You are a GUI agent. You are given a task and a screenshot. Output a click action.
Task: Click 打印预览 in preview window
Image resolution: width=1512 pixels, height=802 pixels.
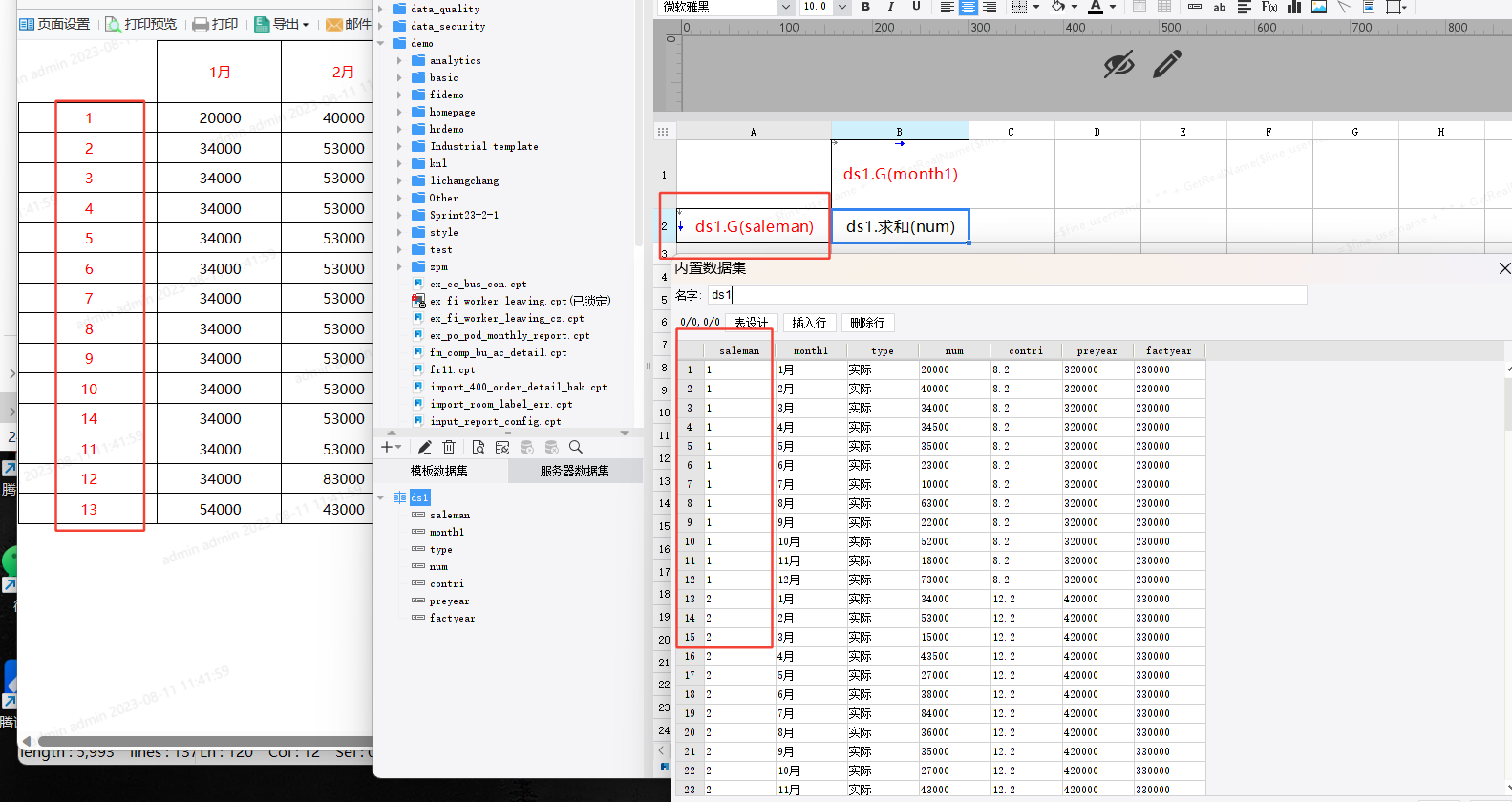click(x=141, y=24)
